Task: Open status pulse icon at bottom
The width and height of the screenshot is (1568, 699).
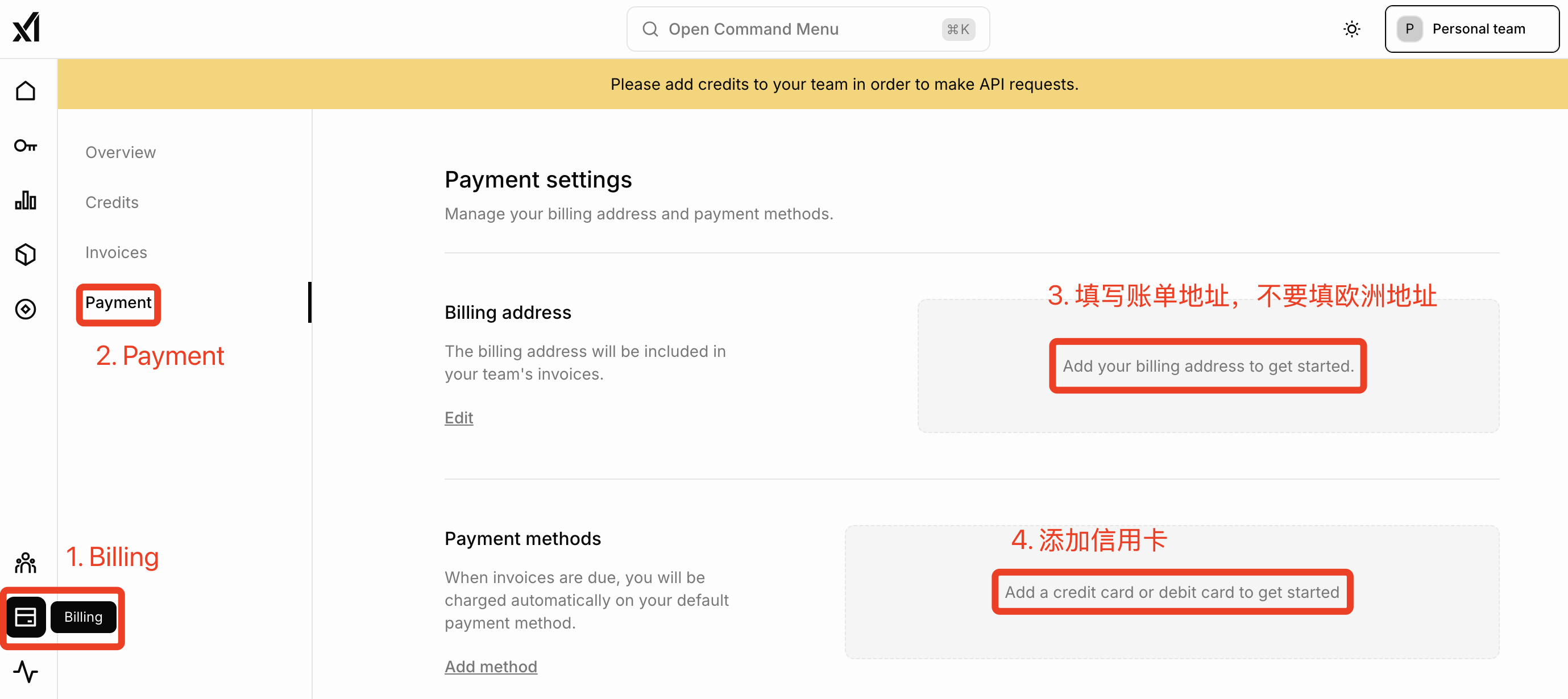Action: tap(26, 672)
